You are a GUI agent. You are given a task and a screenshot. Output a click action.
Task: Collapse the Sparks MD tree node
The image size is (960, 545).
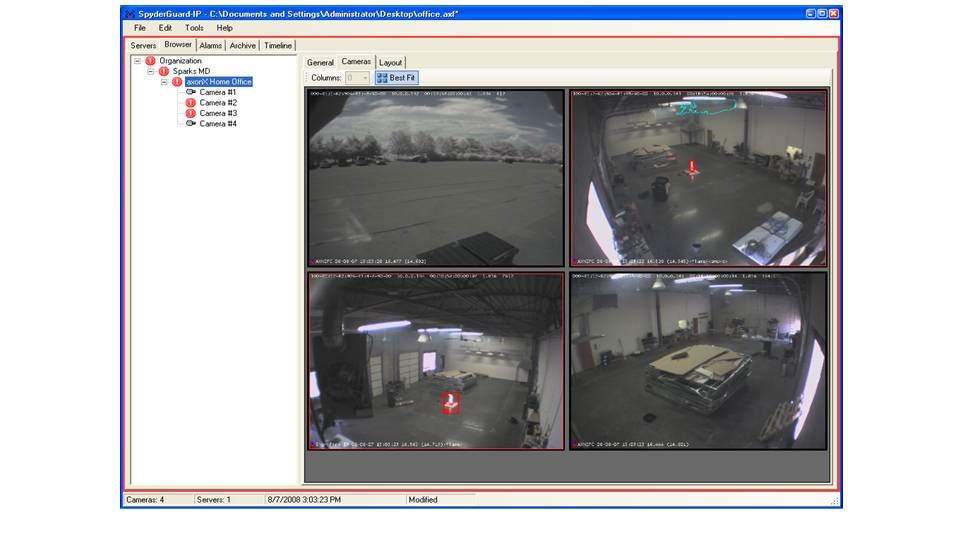pos(150,72)
